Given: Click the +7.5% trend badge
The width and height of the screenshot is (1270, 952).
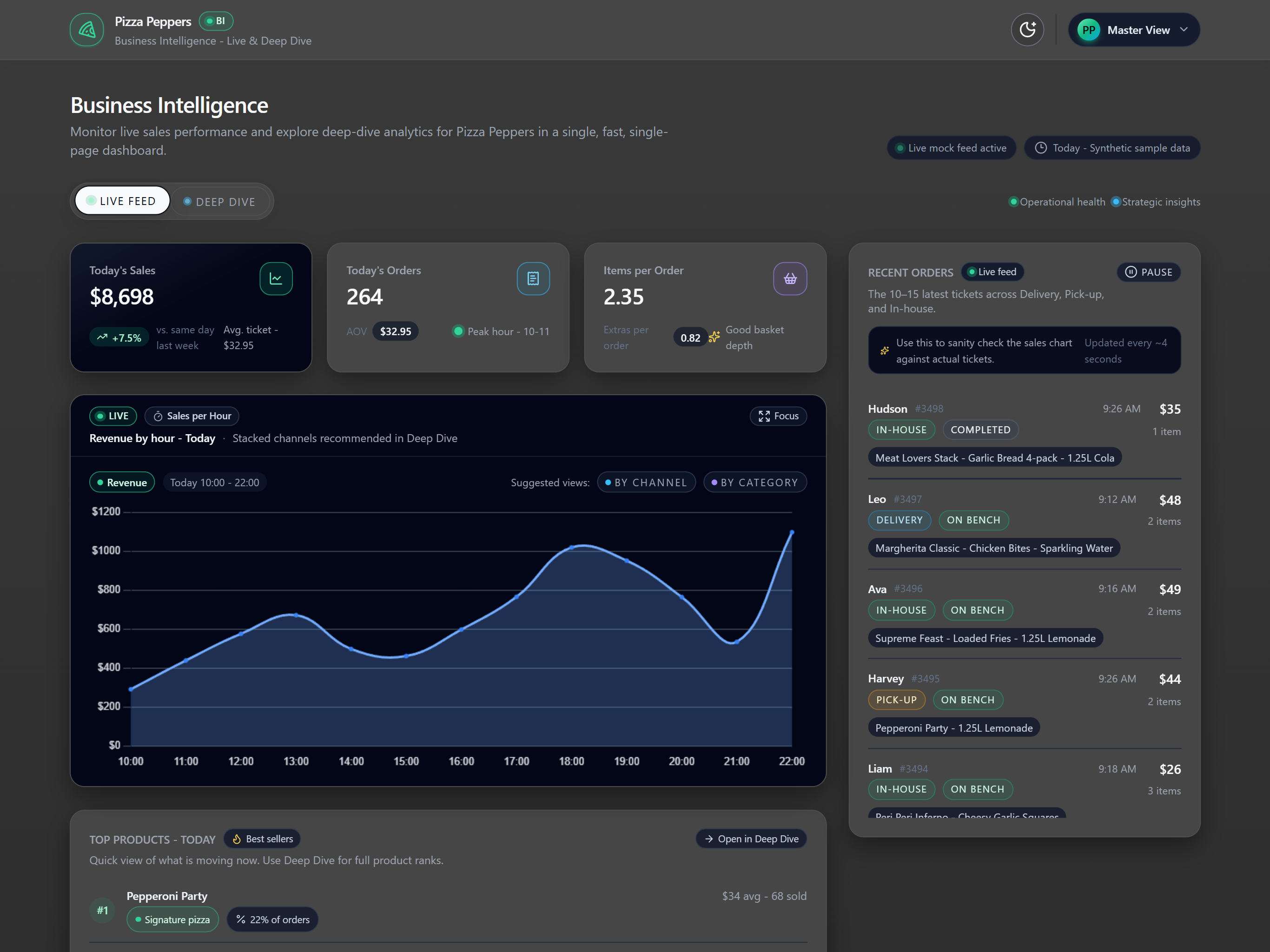Looking at the screenshot, I should click(x=119, y=337).
